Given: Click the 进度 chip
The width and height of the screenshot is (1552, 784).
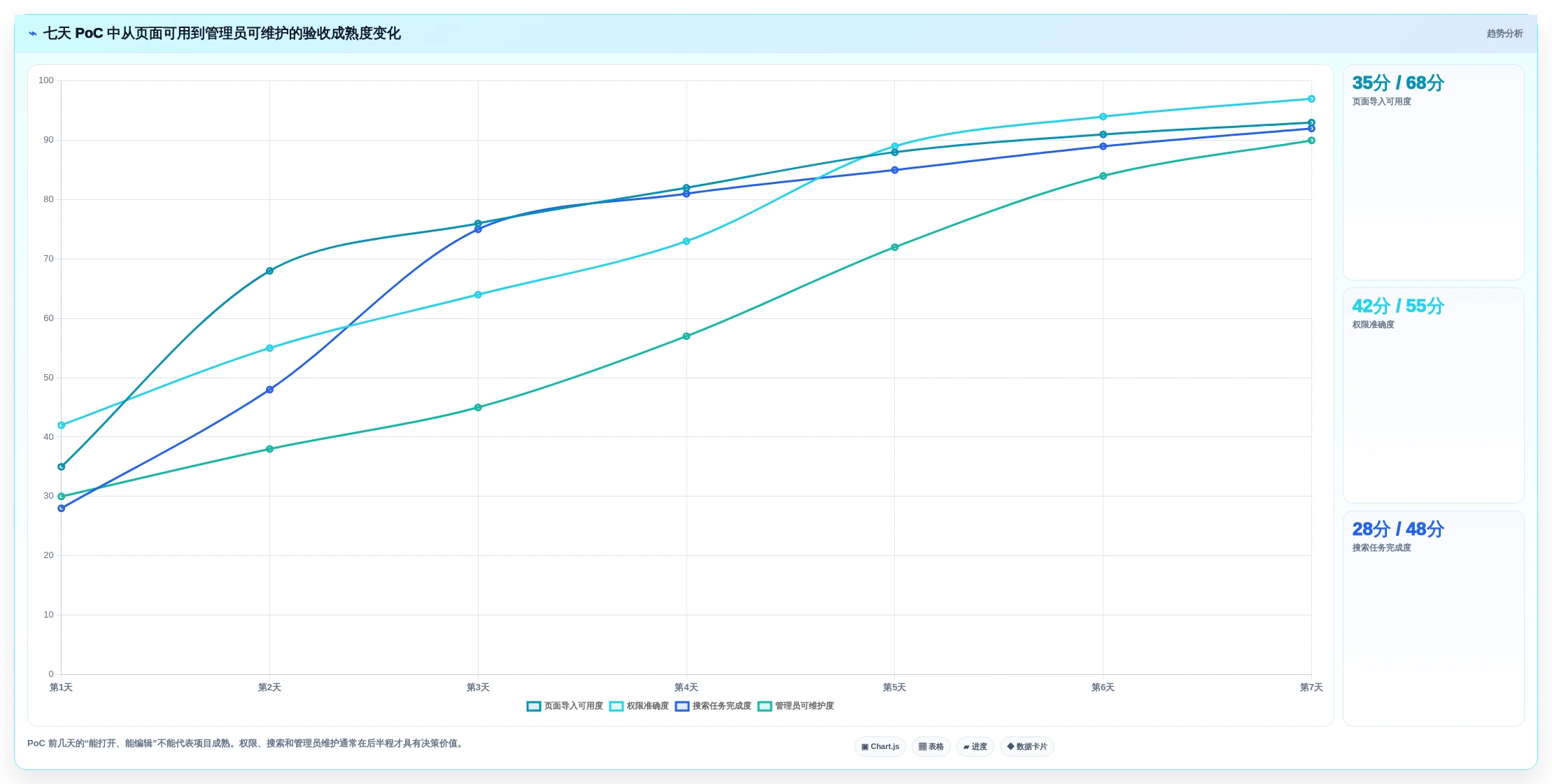Looking at the screenshot, I should tap(975, 747).
